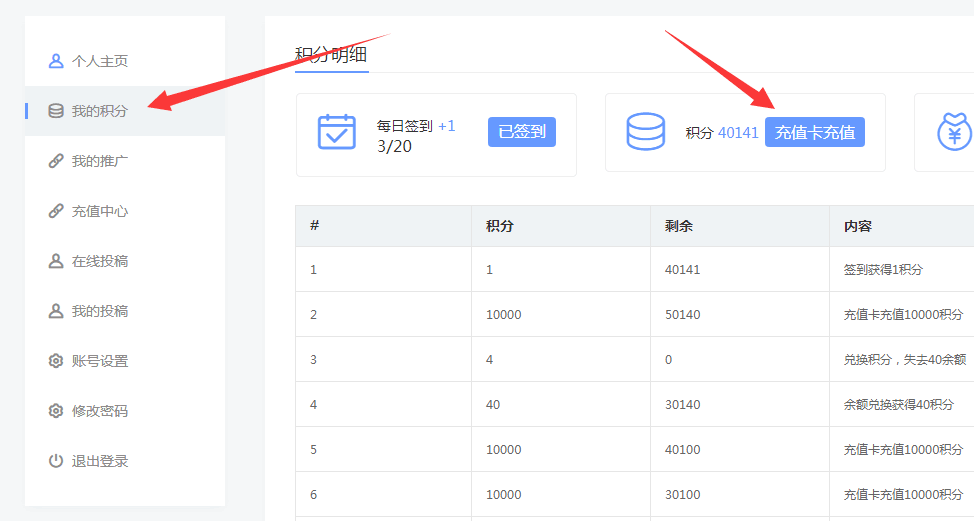Click the 积分 column header
Screen dimensions: 974x521
point(499,226)
